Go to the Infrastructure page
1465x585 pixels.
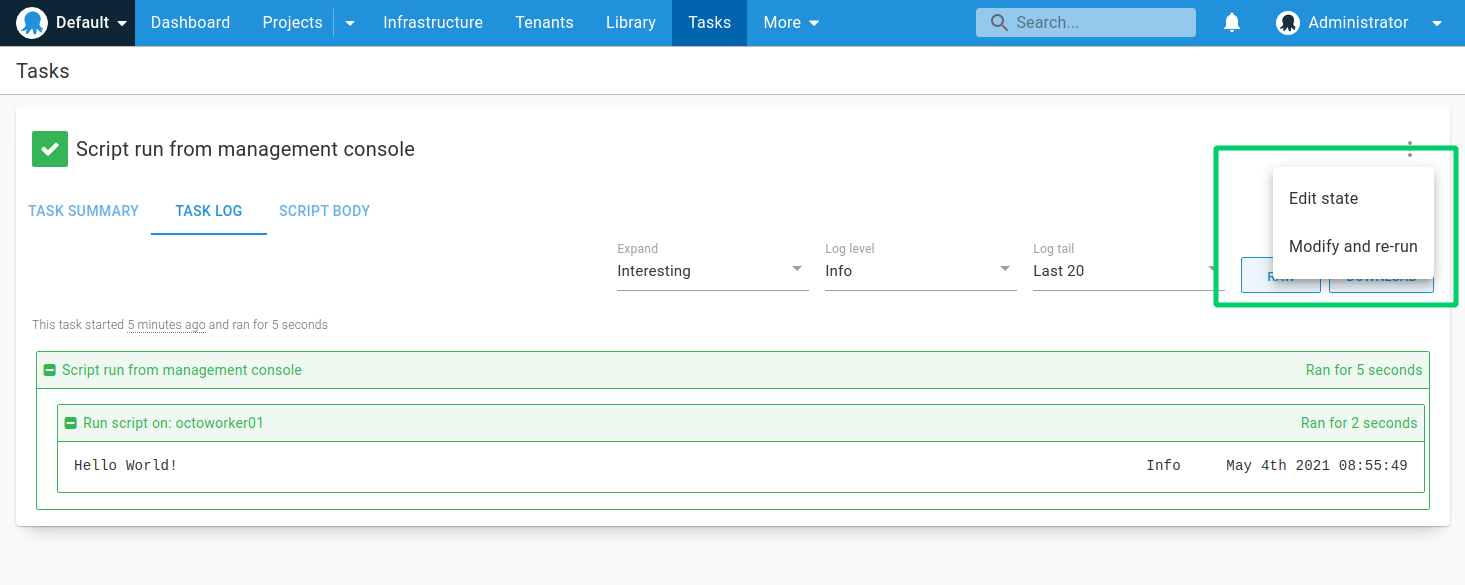tap(432, 23)
